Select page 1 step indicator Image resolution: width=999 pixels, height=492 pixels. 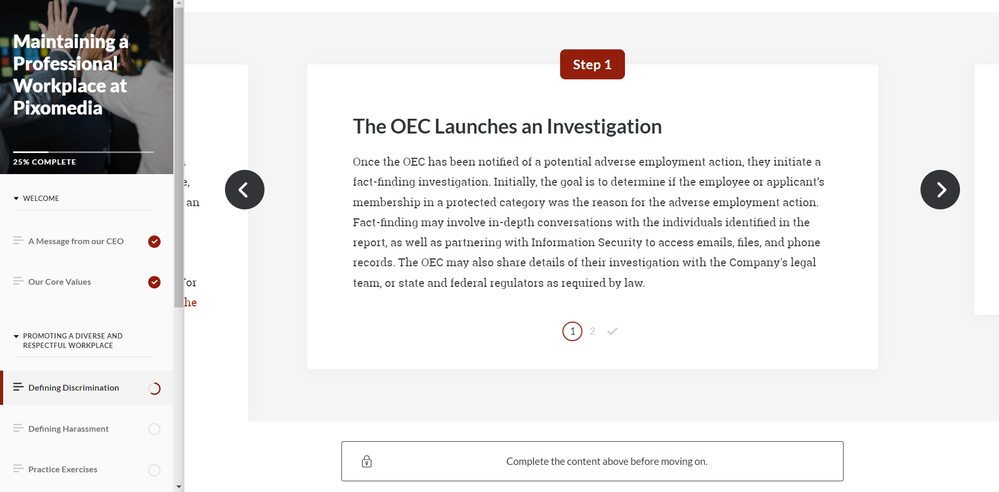click(572, 331)
